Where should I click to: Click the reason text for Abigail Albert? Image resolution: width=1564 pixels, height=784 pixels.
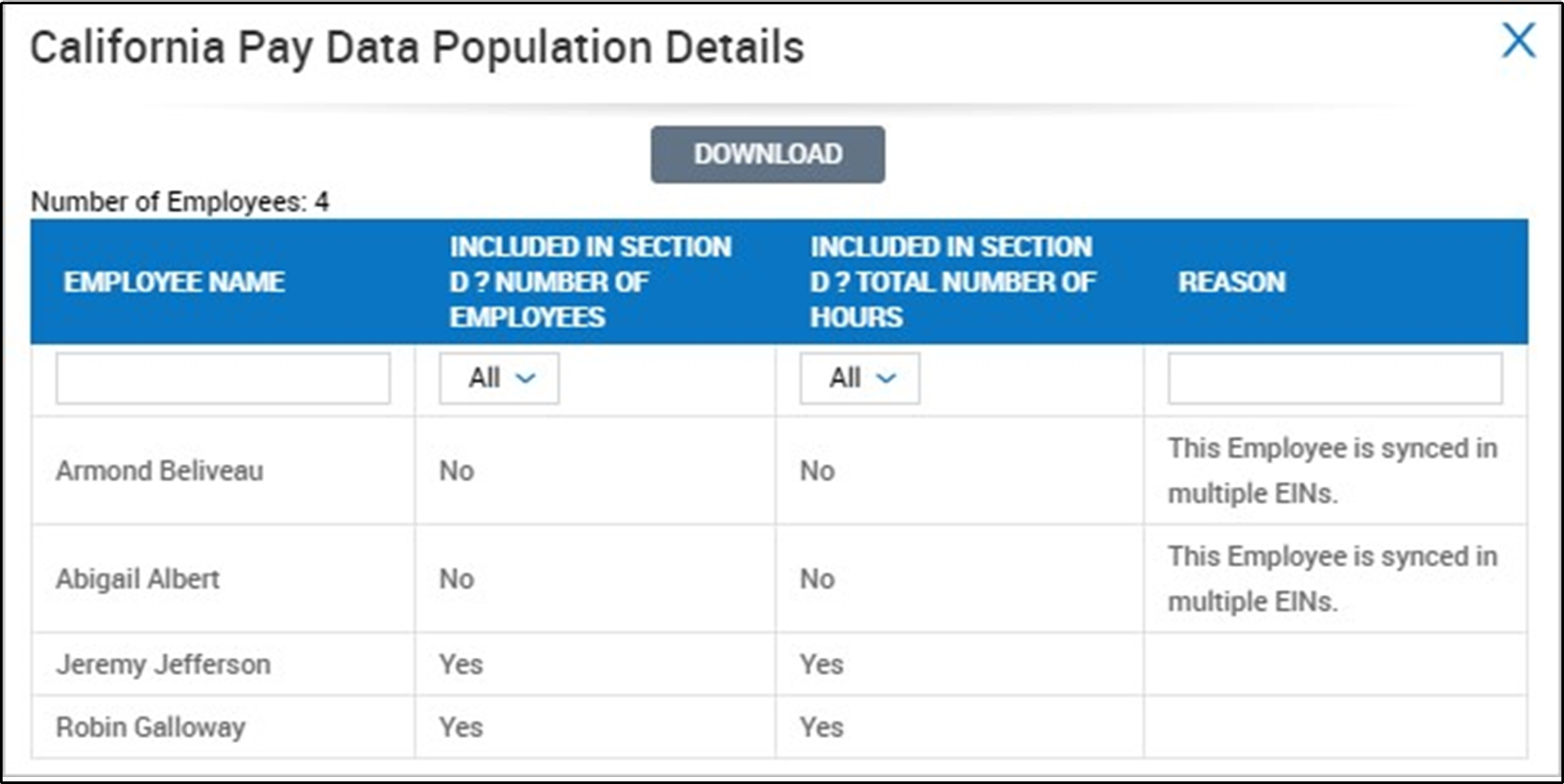1331,579
